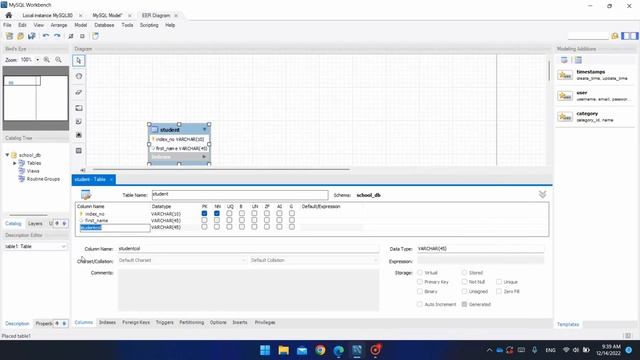Select the new layer tool
Screen dimensions: 640x360
point(79,108)
